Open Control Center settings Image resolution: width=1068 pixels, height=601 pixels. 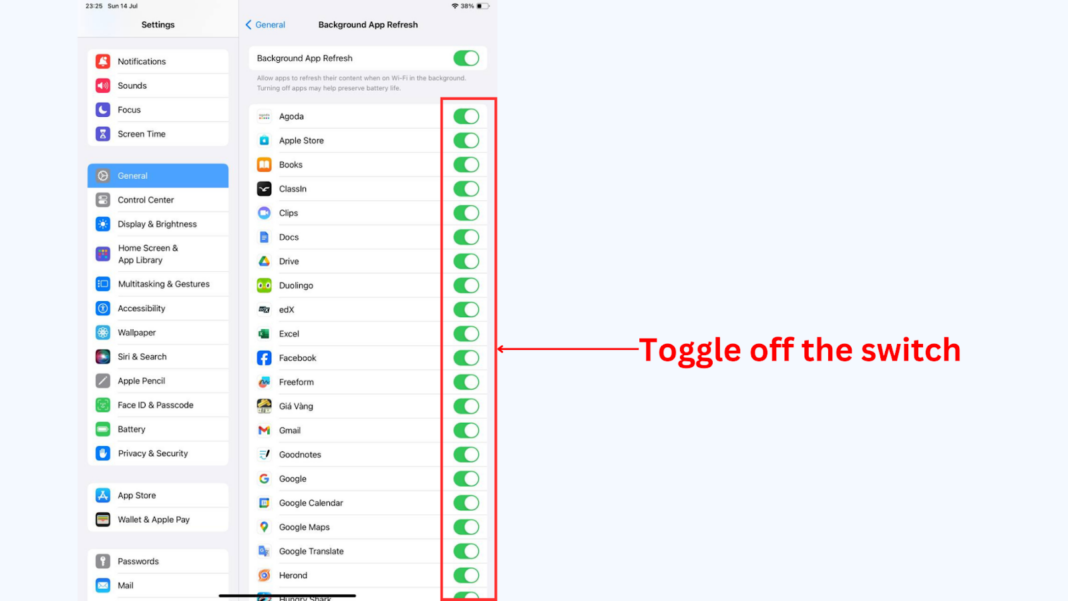[158, 200]
